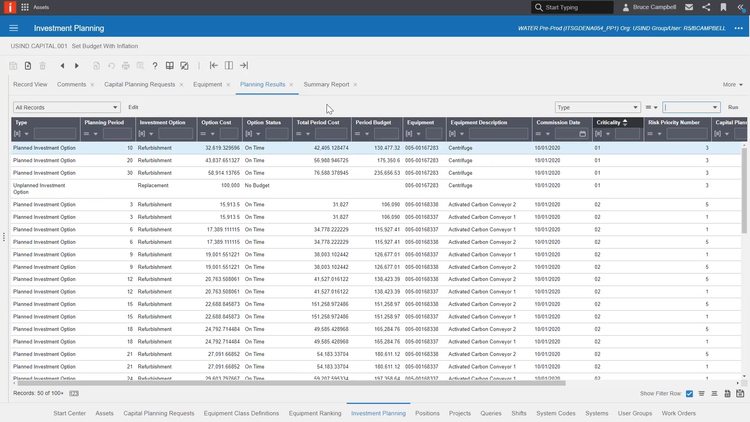Viewport: 750px width, 422px height.
Task: Click the No Budget status cell
Action: click(x=257, y=185)
